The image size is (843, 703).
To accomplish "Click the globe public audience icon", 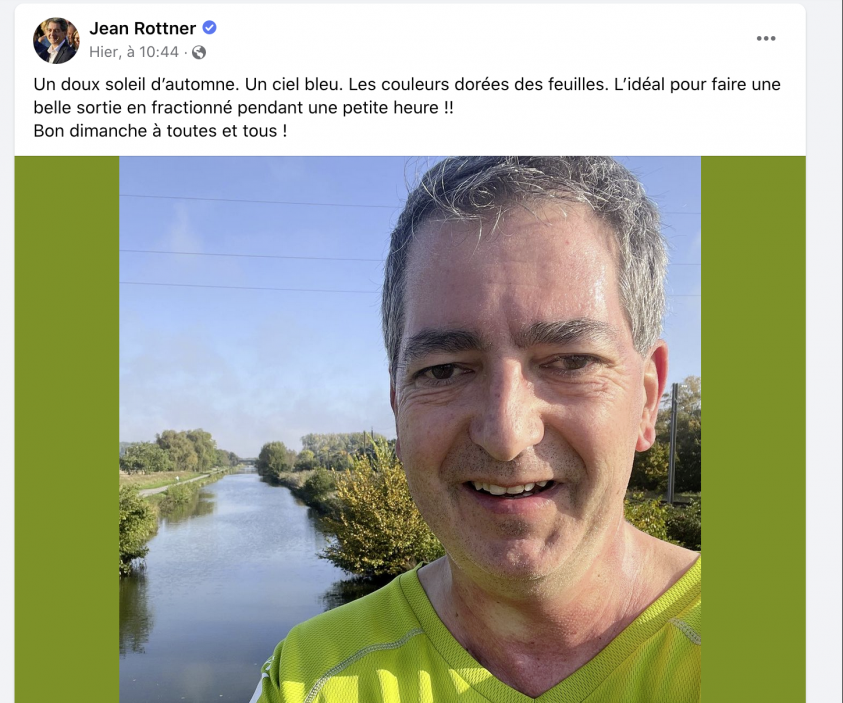I will coord(199,52).
